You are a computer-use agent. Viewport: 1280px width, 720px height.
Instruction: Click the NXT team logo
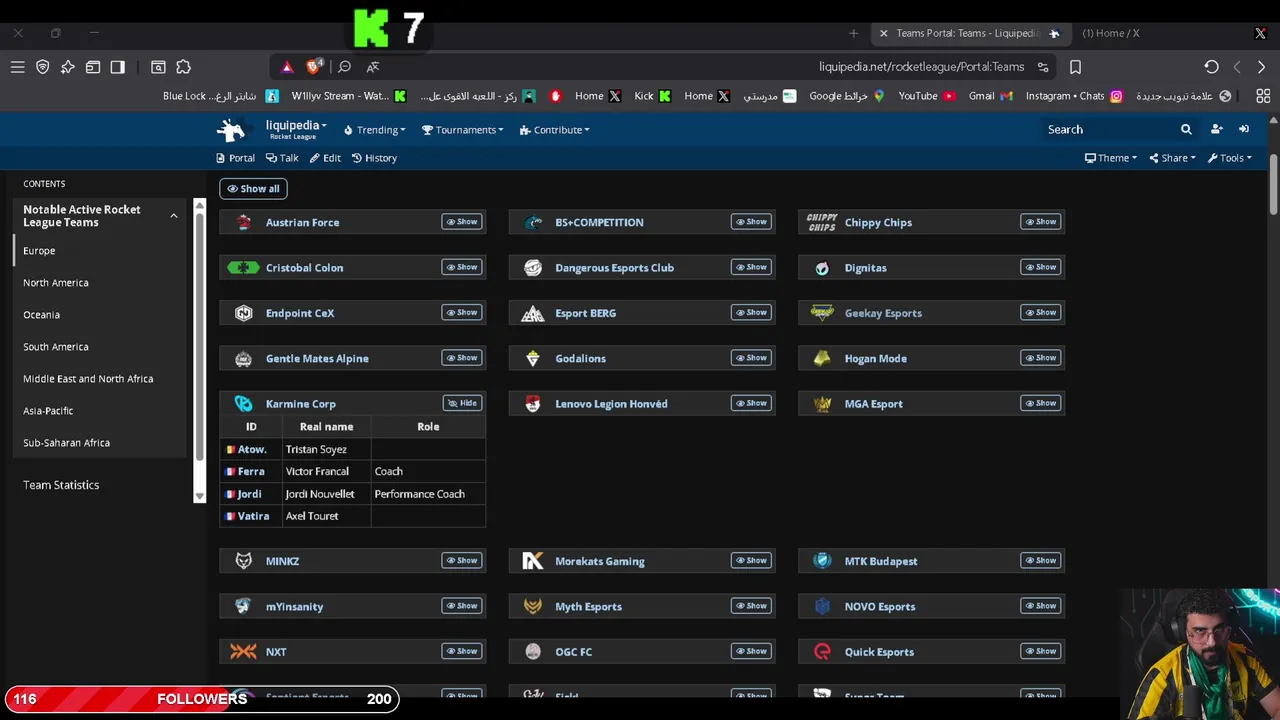(x=243, y=652)
